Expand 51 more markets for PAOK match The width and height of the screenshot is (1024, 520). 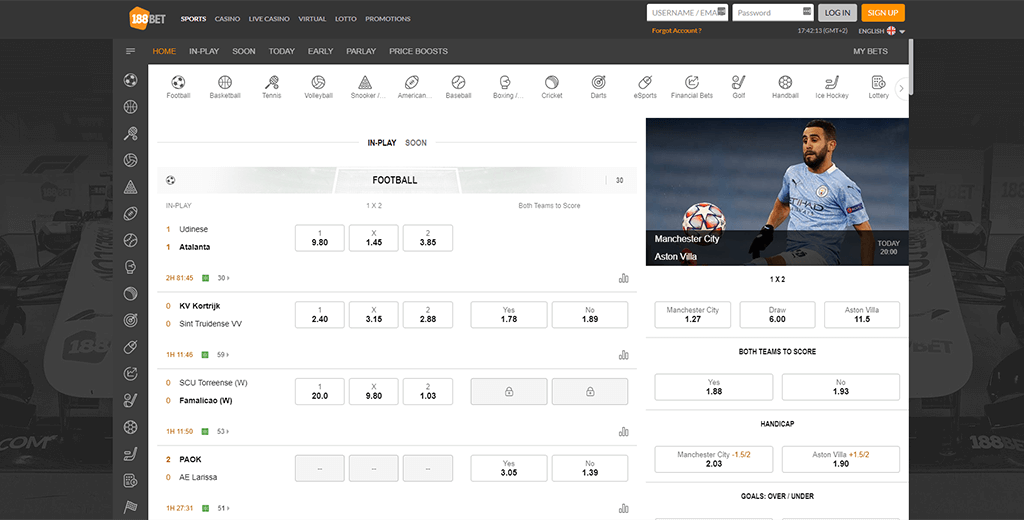tap(224, 508)
